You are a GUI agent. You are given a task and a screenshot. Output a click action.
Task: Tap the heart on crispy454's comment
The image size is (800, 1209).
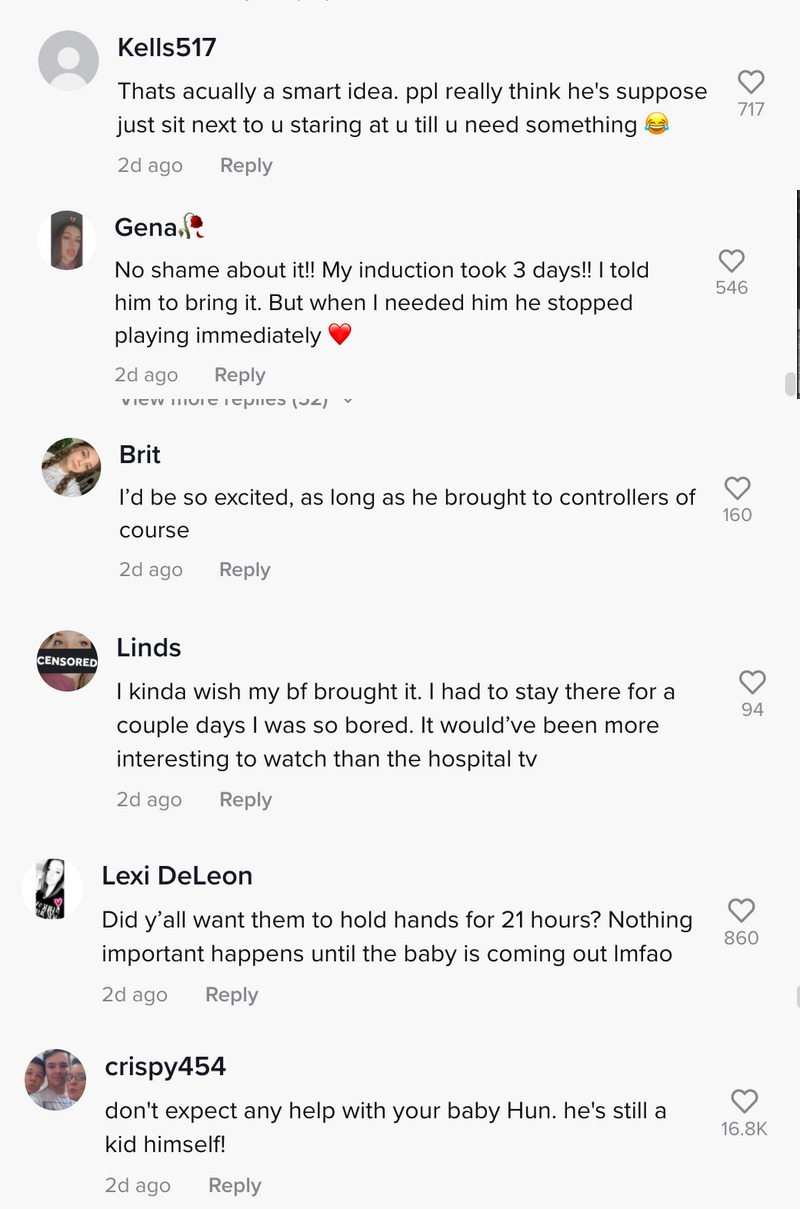744,1101
